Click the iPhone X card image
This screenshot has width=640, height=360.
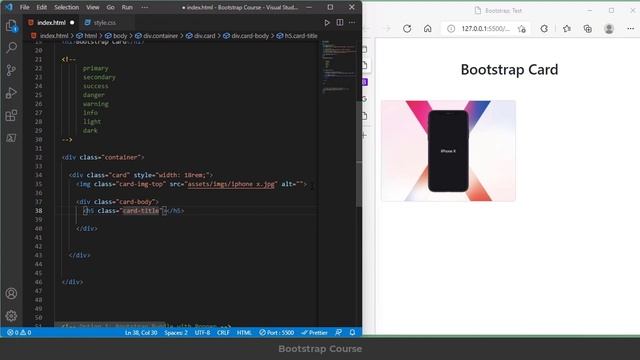click(x=448, y=151)
